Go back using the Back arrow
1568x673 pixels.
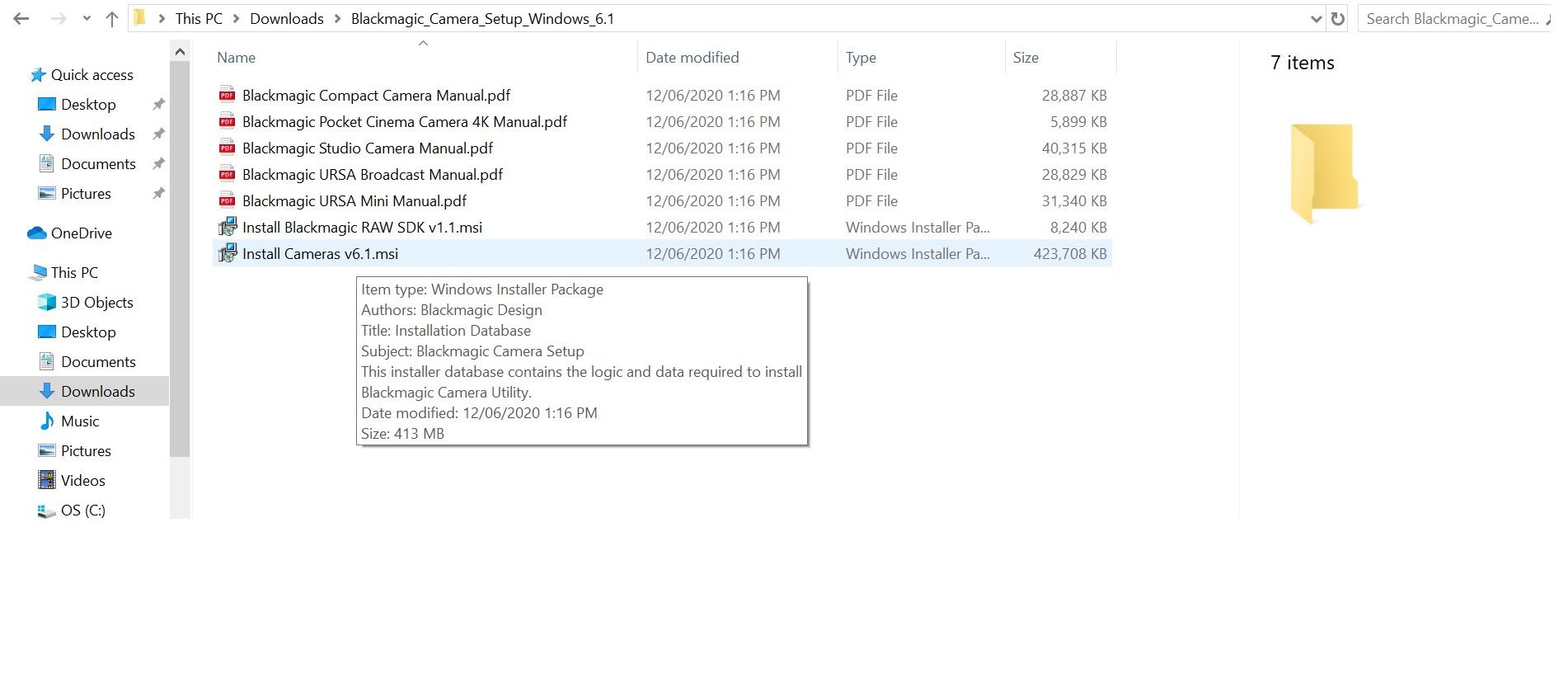[21, 19]
